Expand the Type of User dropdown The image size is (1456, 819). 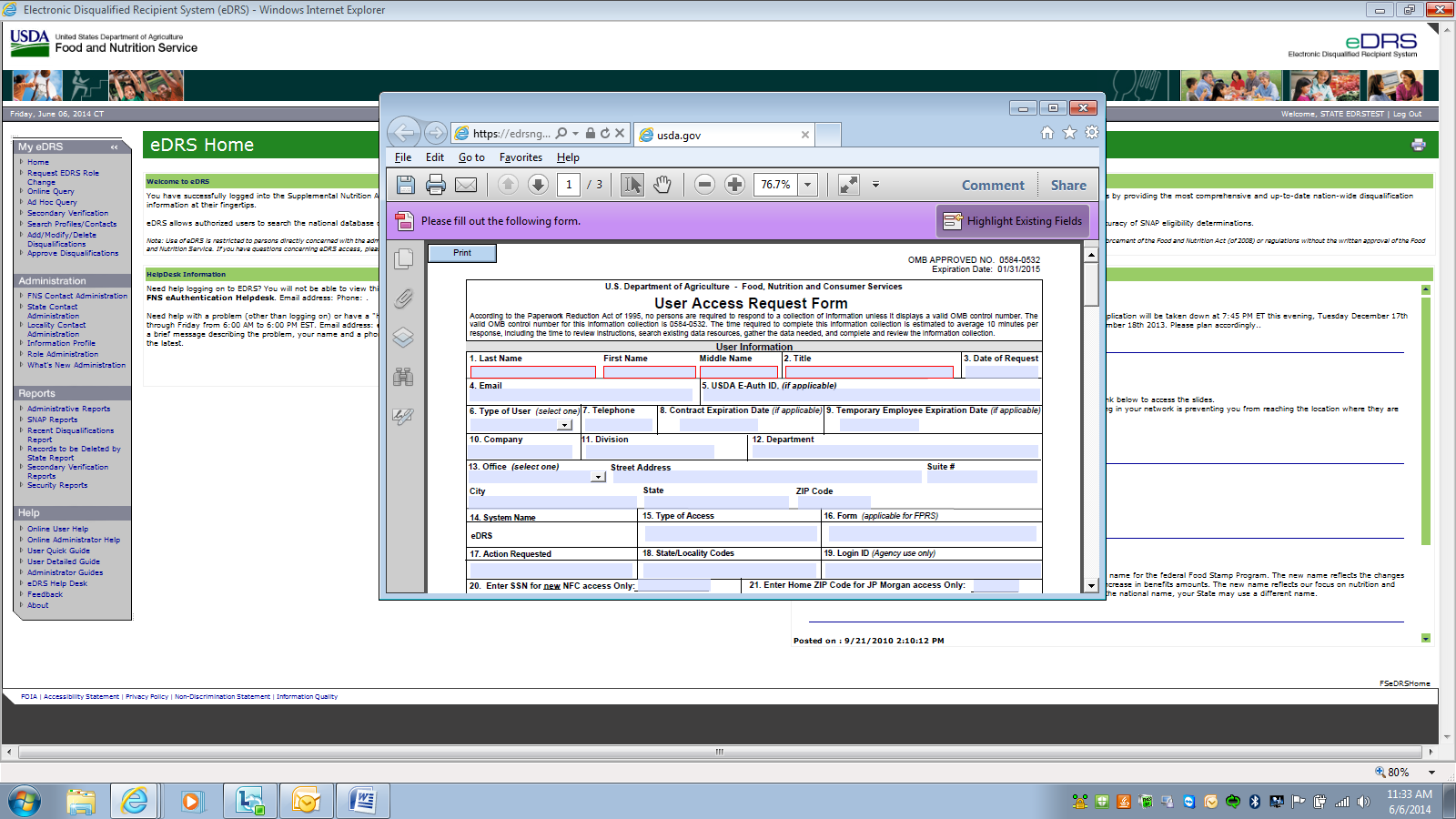click(x=565, y=425)
